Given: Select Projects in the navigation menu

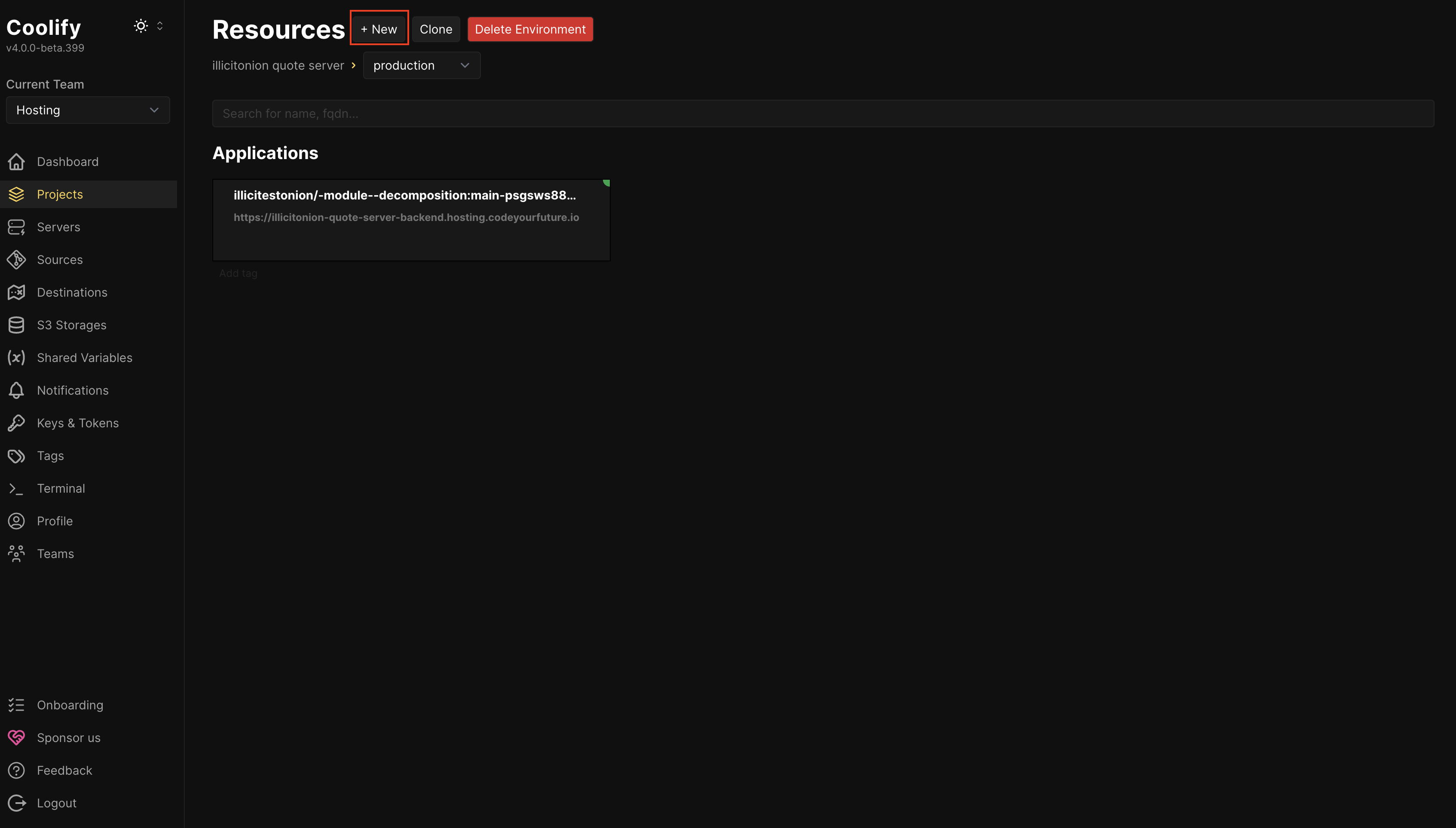Looking at the screenshot, I should tap(60, 194).
